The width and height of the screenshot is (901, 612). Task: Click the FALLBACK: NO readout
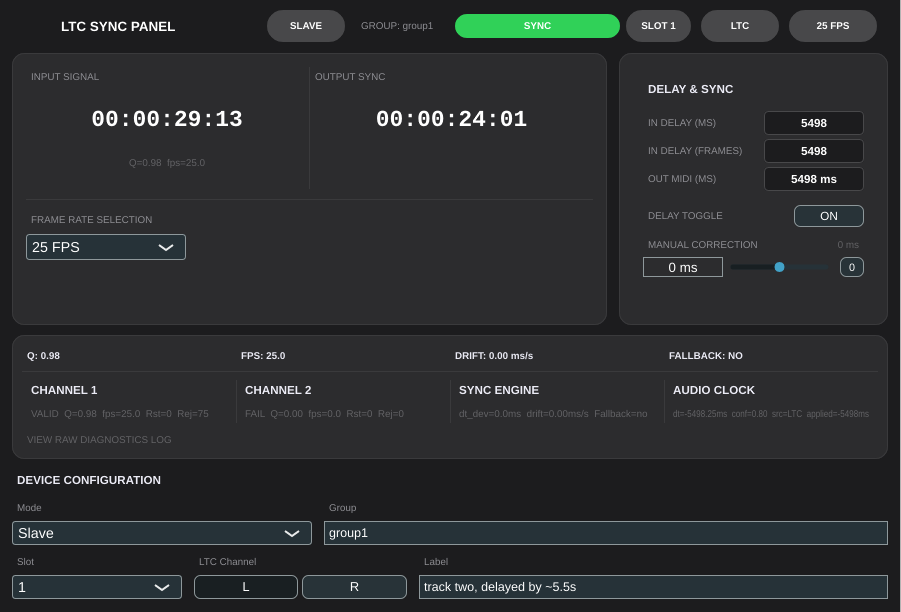pyautogui.click(x=706, y=356)
